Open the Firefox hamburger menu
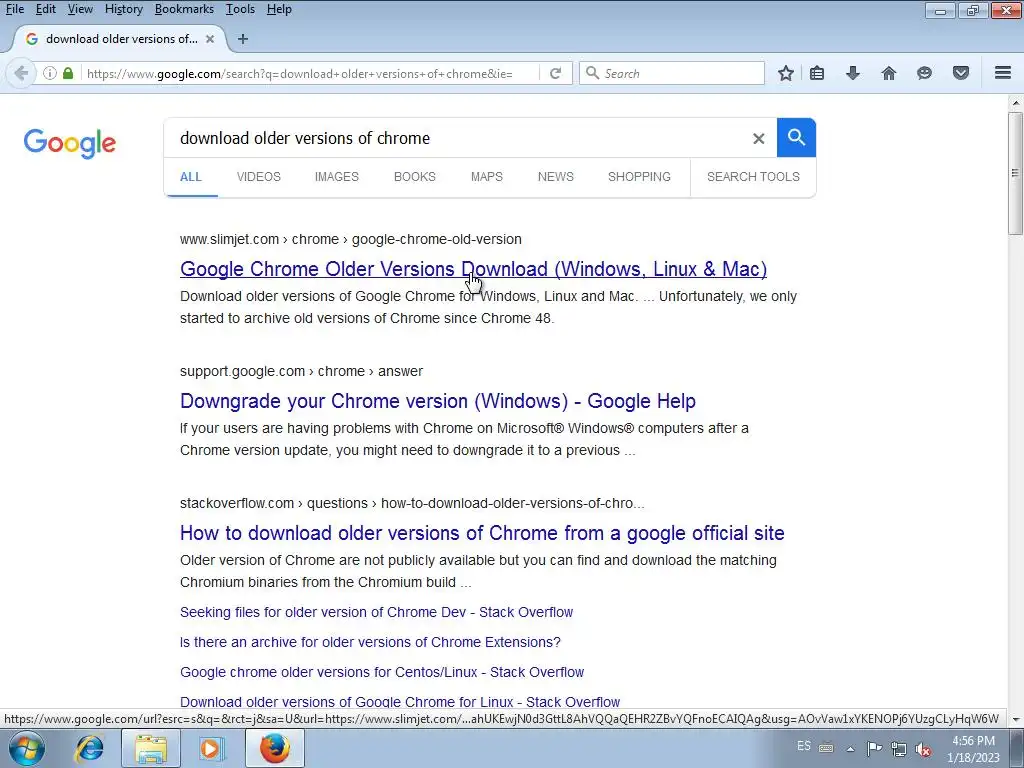The width and height of the screenshot is (1024, 768). (x=1003, y=73)
